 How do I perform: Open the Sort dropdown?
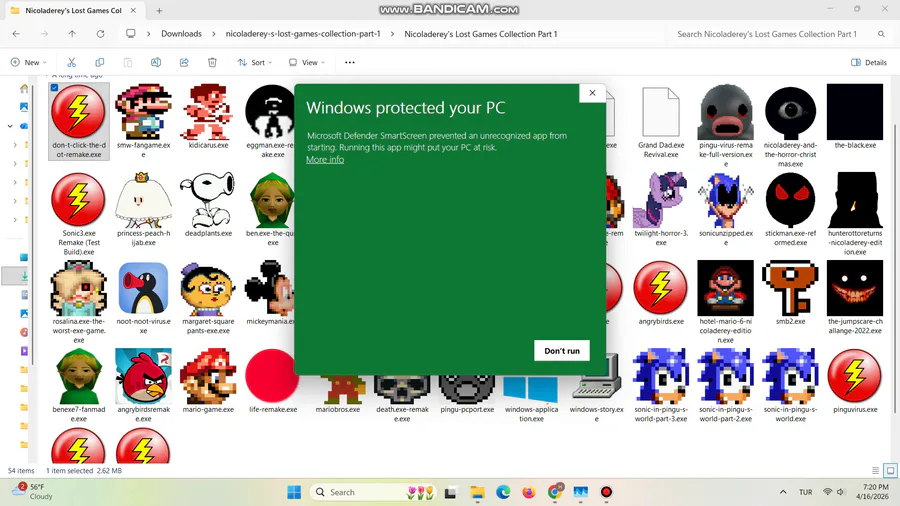coord(255,63)
